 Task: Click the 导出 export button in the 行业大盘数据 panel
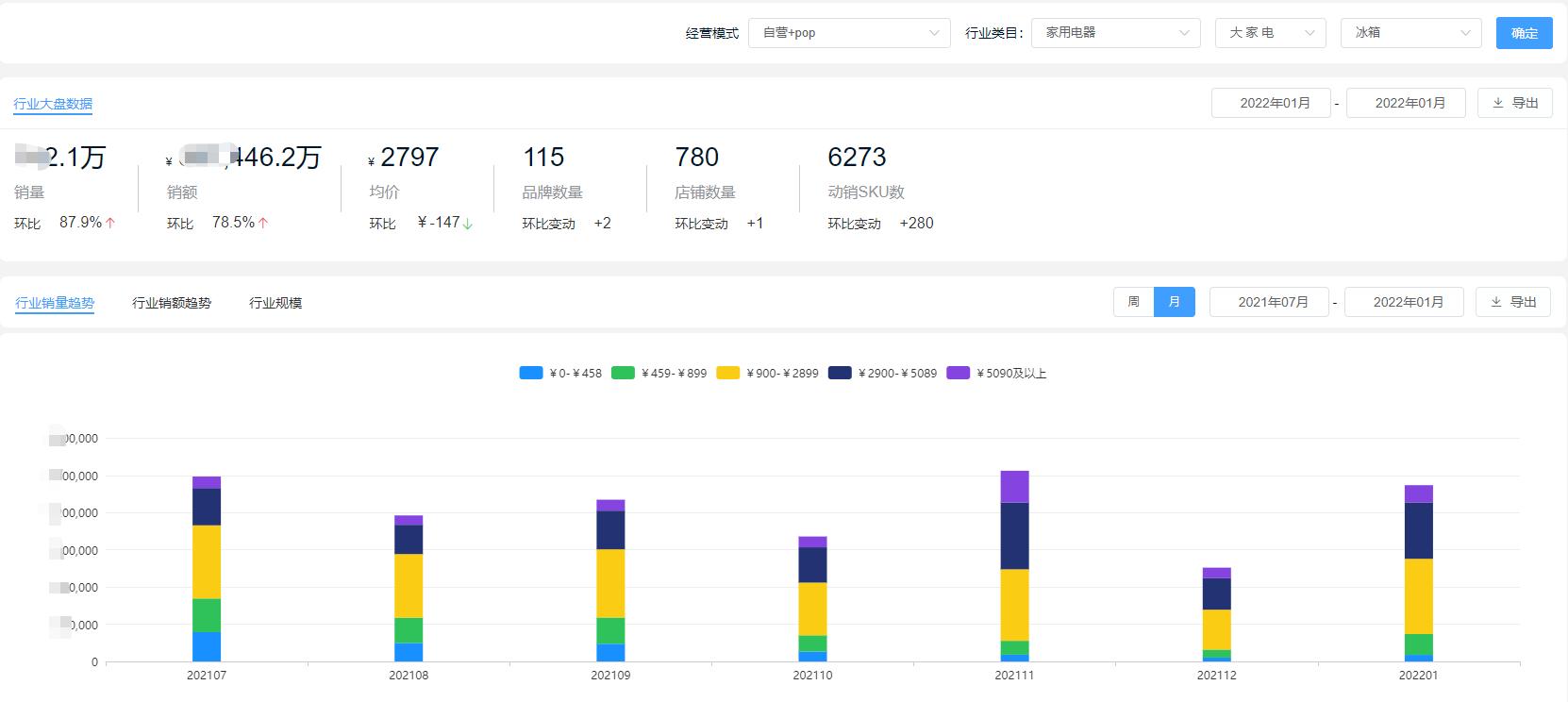(1515, 103)
